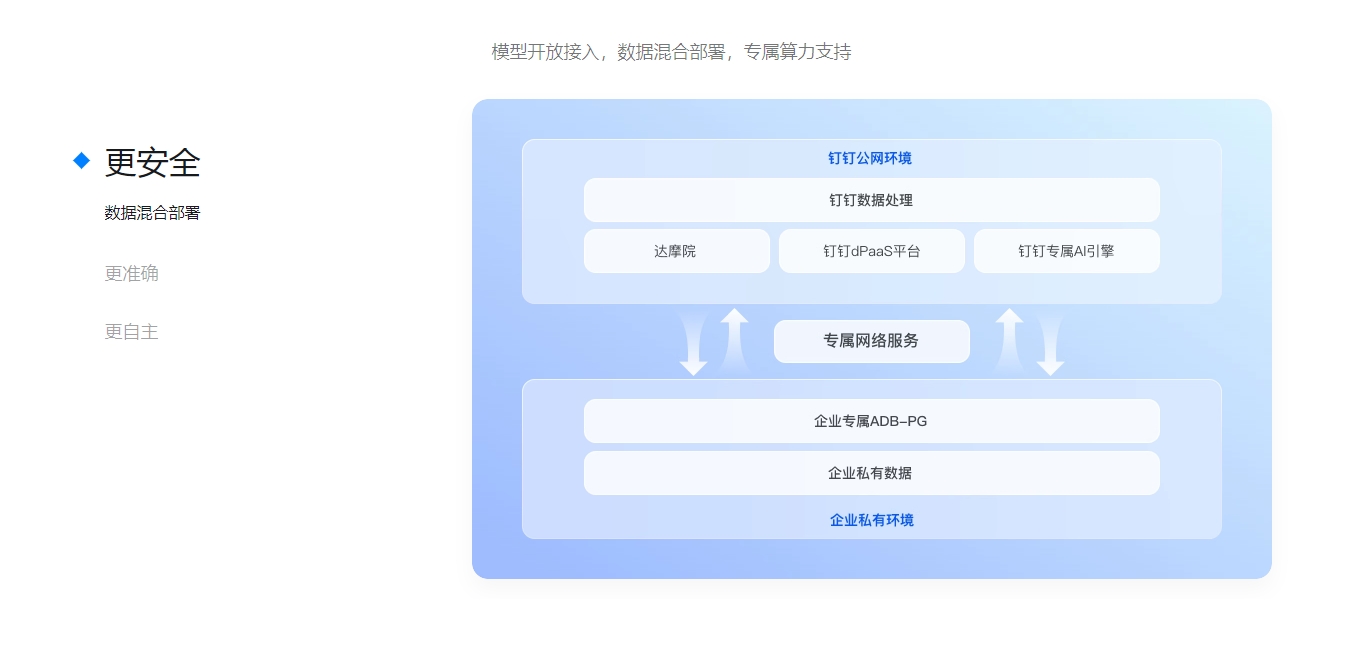The image size is (1350, 655).
Task: Switch to the 更自主 tab
Action: tap(131, 331)
